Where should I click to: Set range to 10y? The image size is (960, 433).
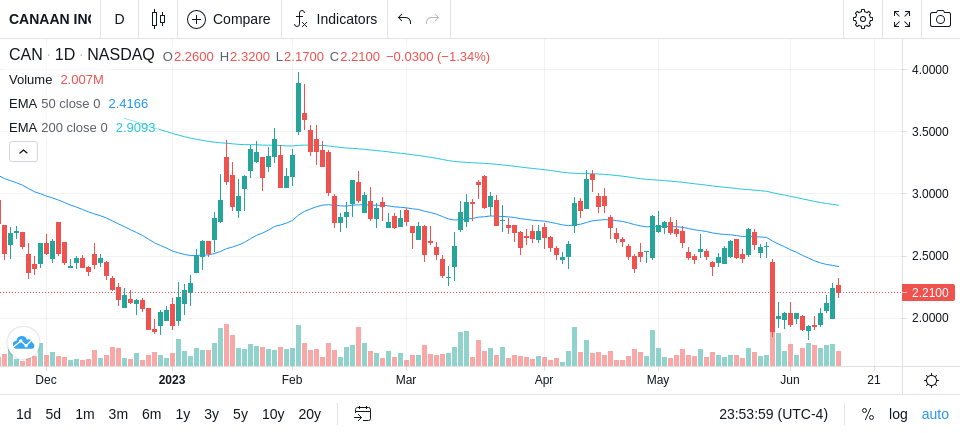[273, 415]
